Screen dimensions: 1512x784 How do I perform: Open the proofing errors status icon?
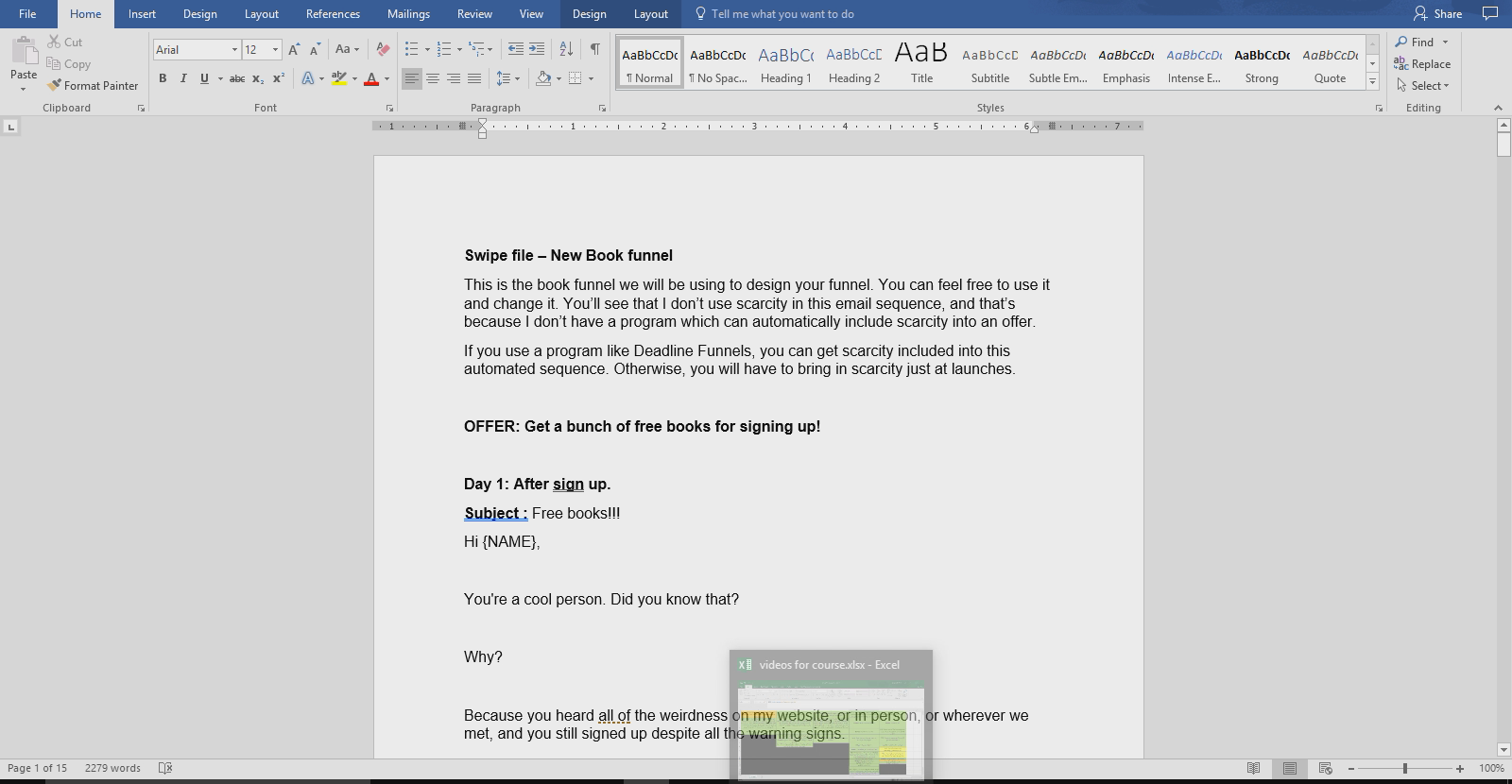tap(165, 768)
